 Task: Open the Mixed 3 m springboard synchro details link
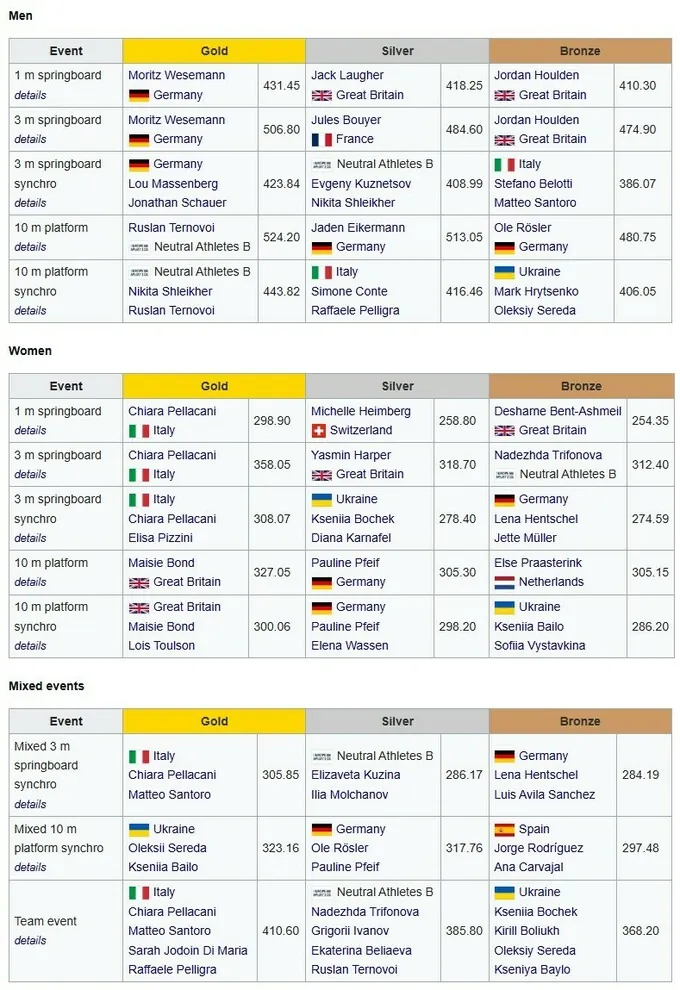pyautogui.click(x=30, y=804)
